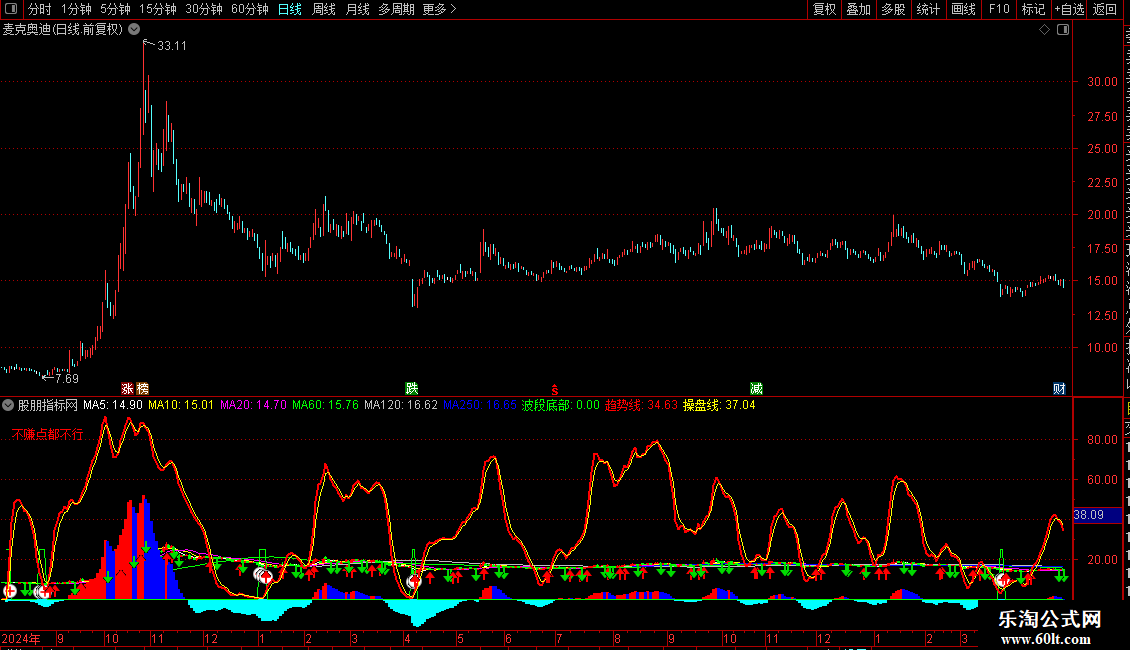Screen dimensions: 1130x650
Task: Click the 操盘线: 37.04 value
Action: (719, 405)
